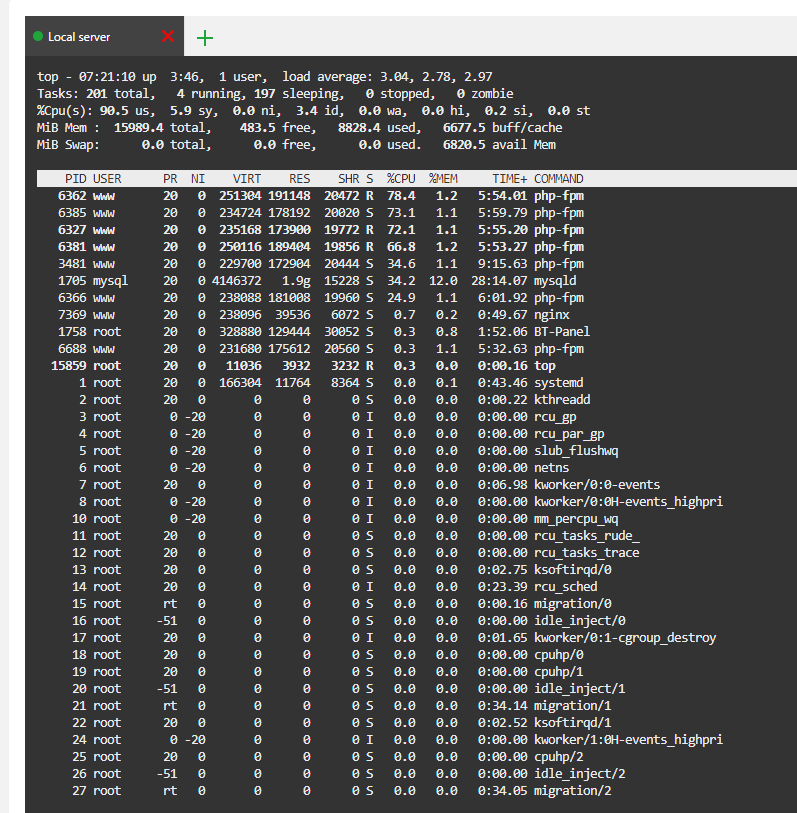Click the nginx process name
Viewport: 797px width, 813px height.
(551, 315)
